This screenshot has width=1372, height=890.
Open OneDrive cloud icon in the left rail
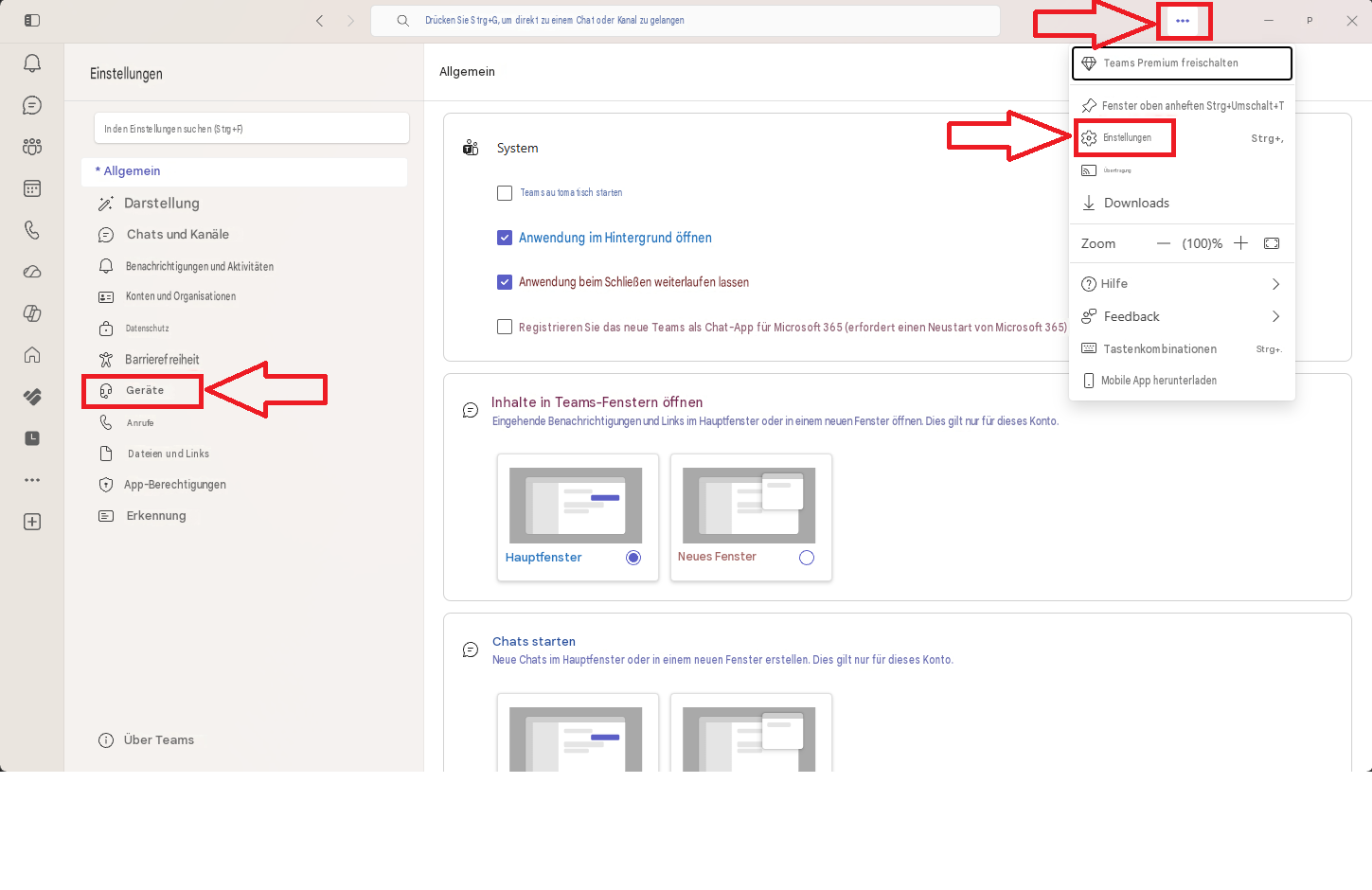click(x=32, y=272)
